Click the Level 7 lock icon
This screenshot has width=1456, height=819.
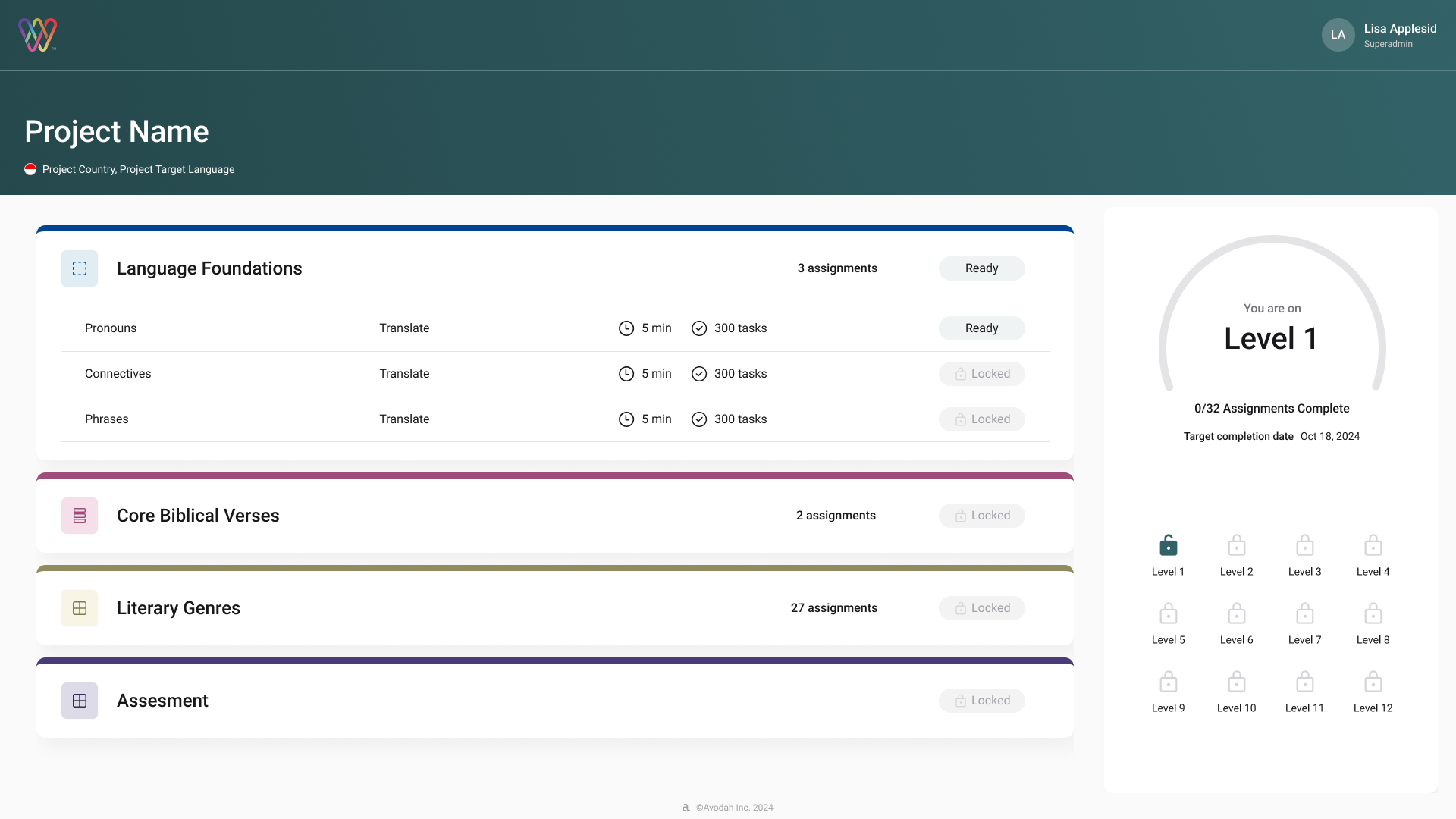[x=1304, y=613]
